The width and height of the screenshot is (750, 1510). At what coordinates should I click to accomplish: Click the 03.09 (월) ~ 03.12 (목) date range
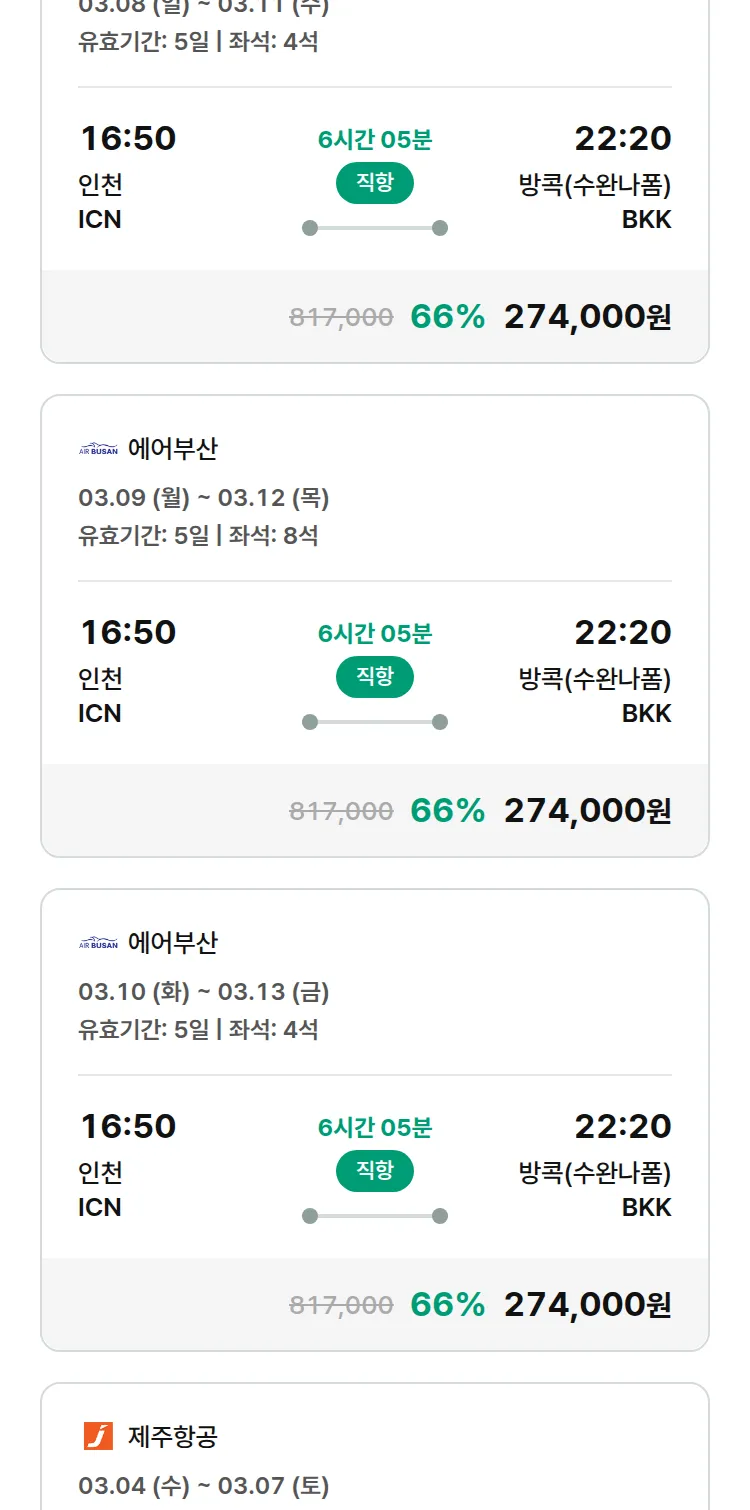point(204,498)
